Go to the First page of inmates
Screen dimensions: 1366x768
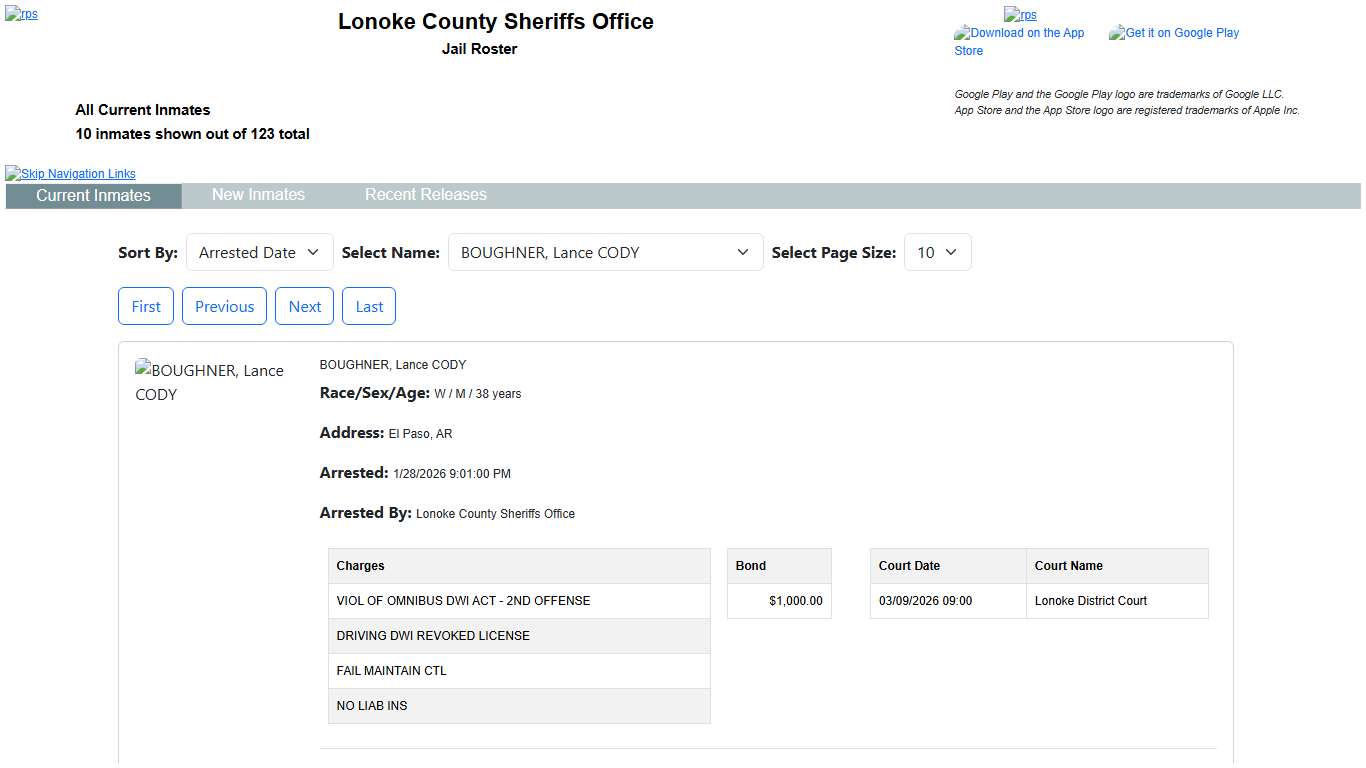pos(146,307)
